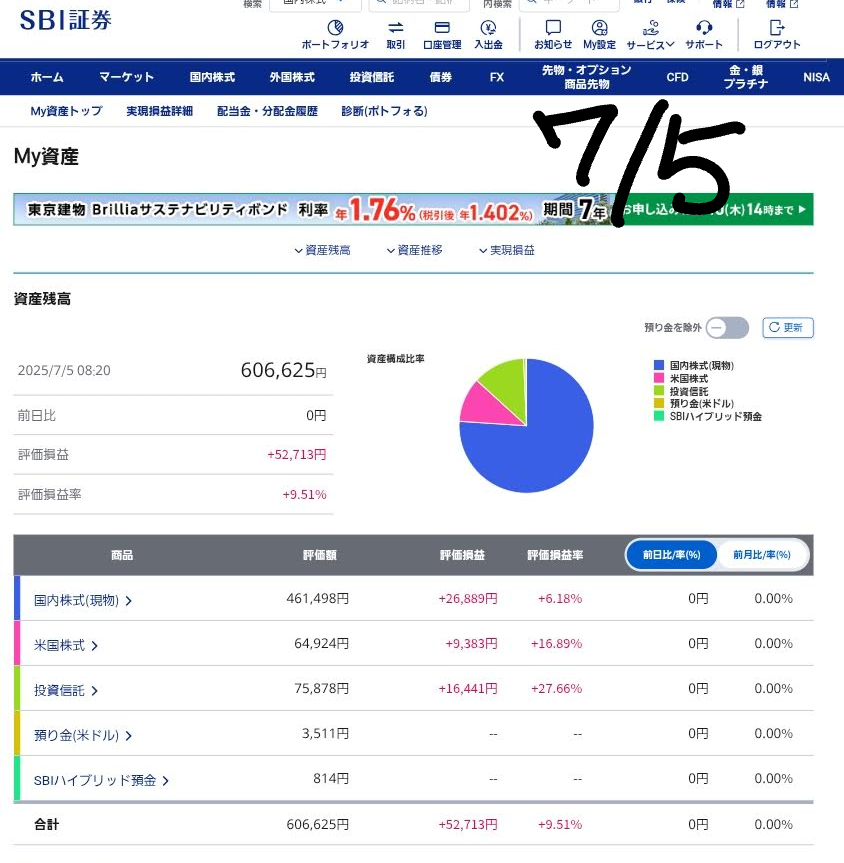Go to 実現損益詳細 sub-tab

[160, 111]
